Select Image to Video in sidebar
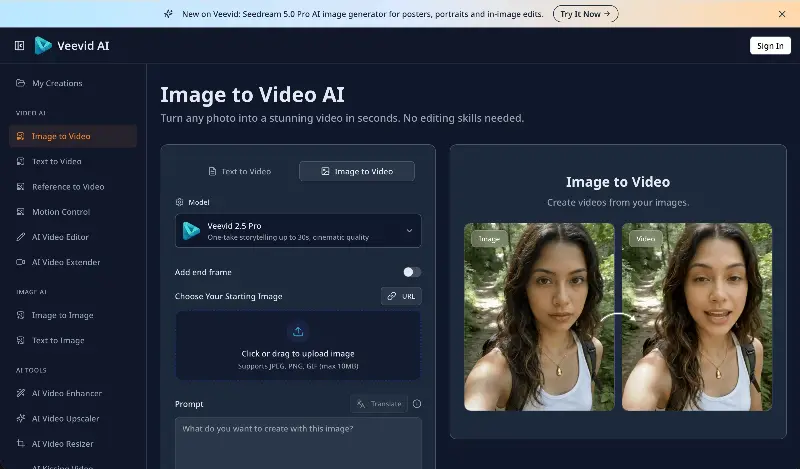 coord(73,136)
